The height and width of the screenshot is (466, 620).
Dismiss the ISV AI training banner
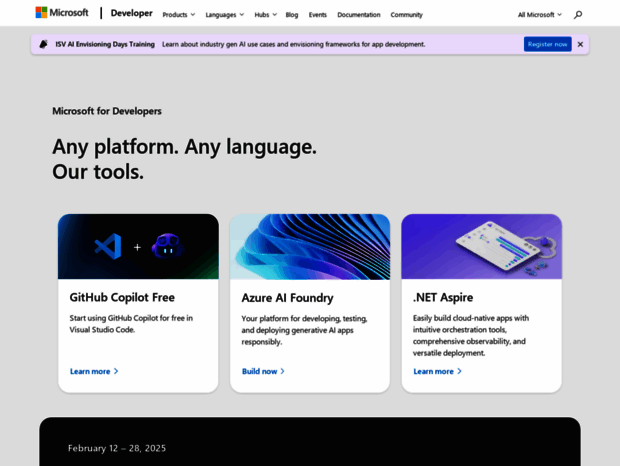[x=580, y=44]
